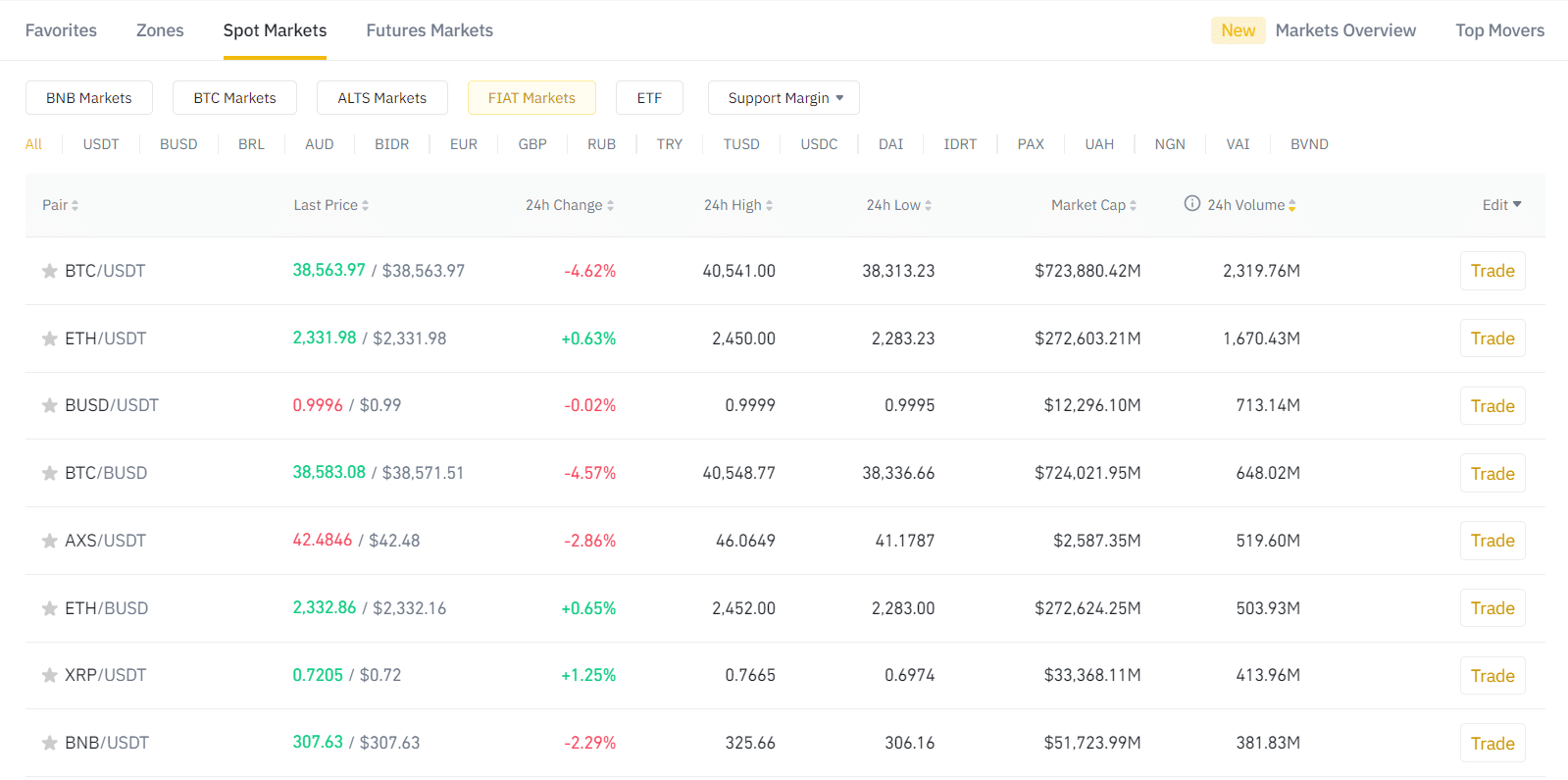Open the Futures Markets tab
Viewport: 1568px width, 780px height.
[x=430, y=30]
